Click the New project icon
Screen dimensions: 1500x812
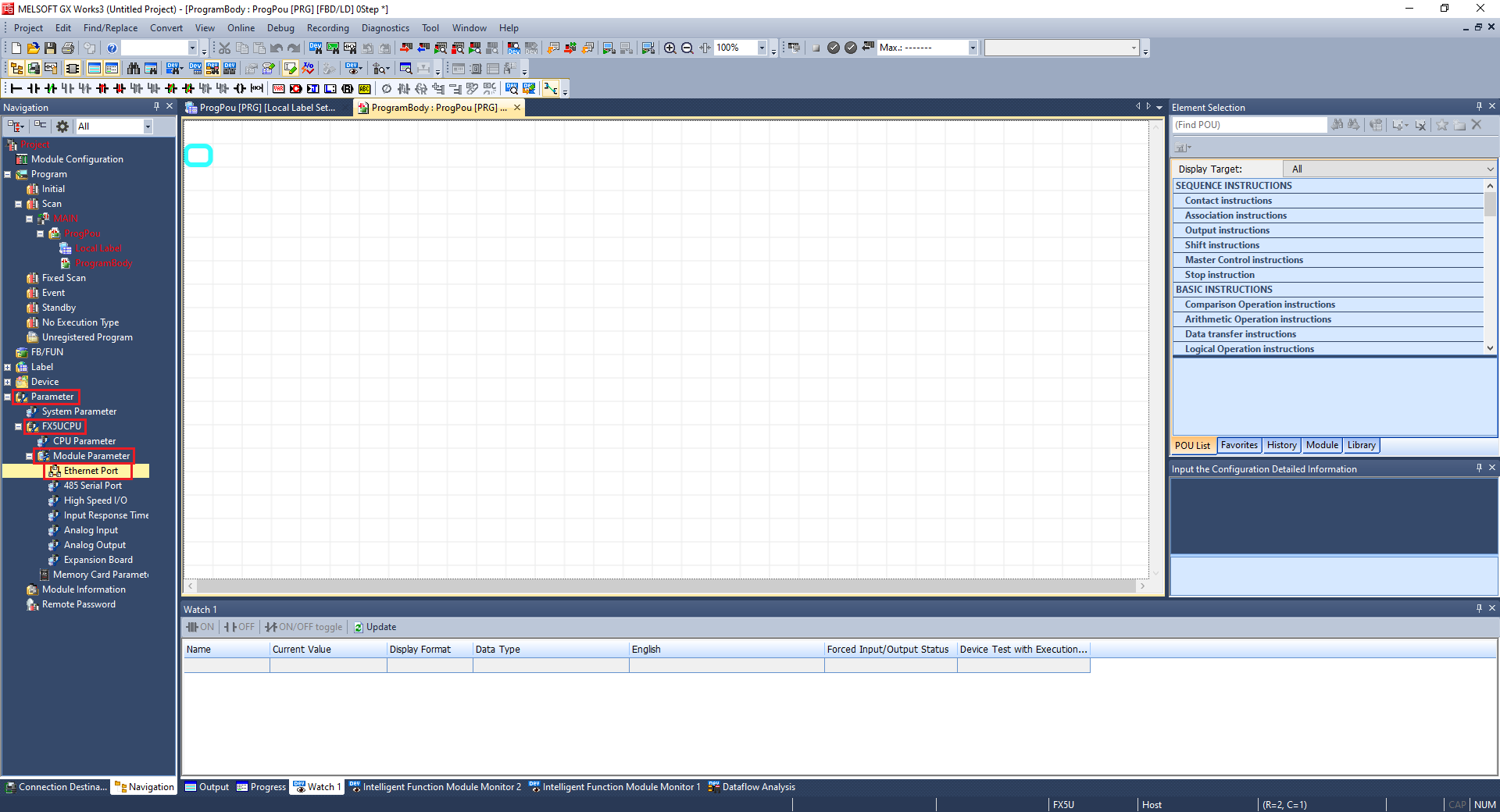click(16, 48)
